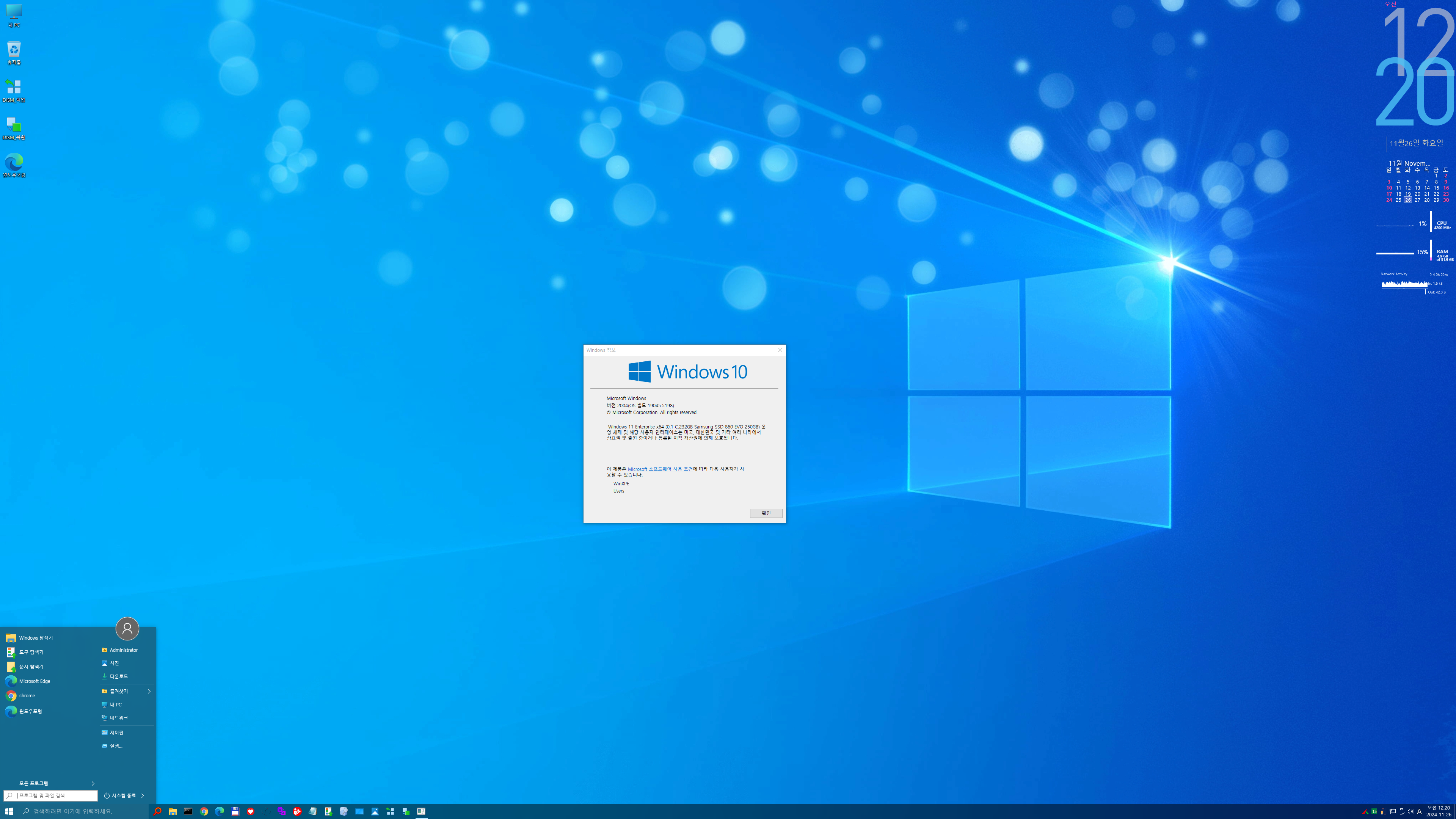Open Chrome from the taskbar

(x=204, y=811)
